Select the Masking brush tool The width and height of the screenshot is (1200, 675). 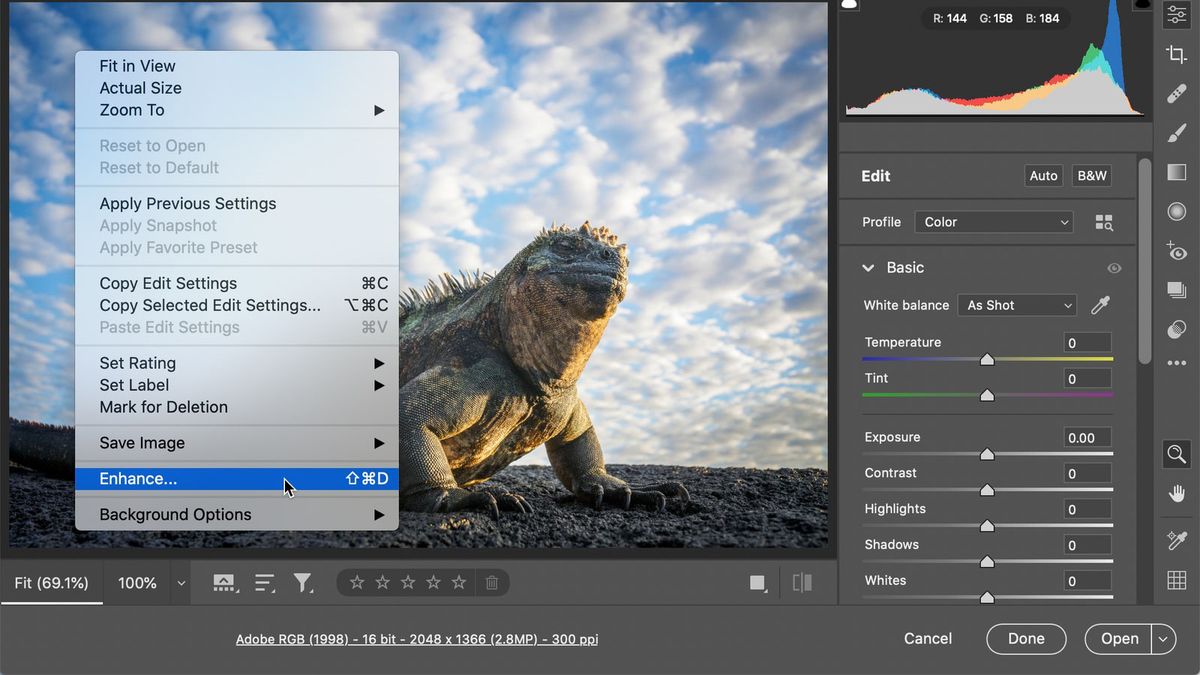tap(1176, 133)
